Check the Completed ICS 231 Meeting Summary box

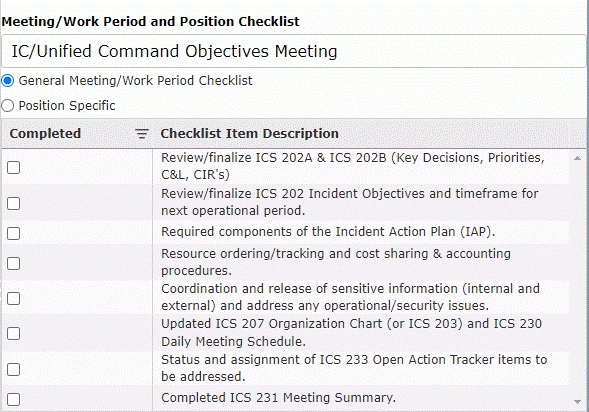coord(14,399)
